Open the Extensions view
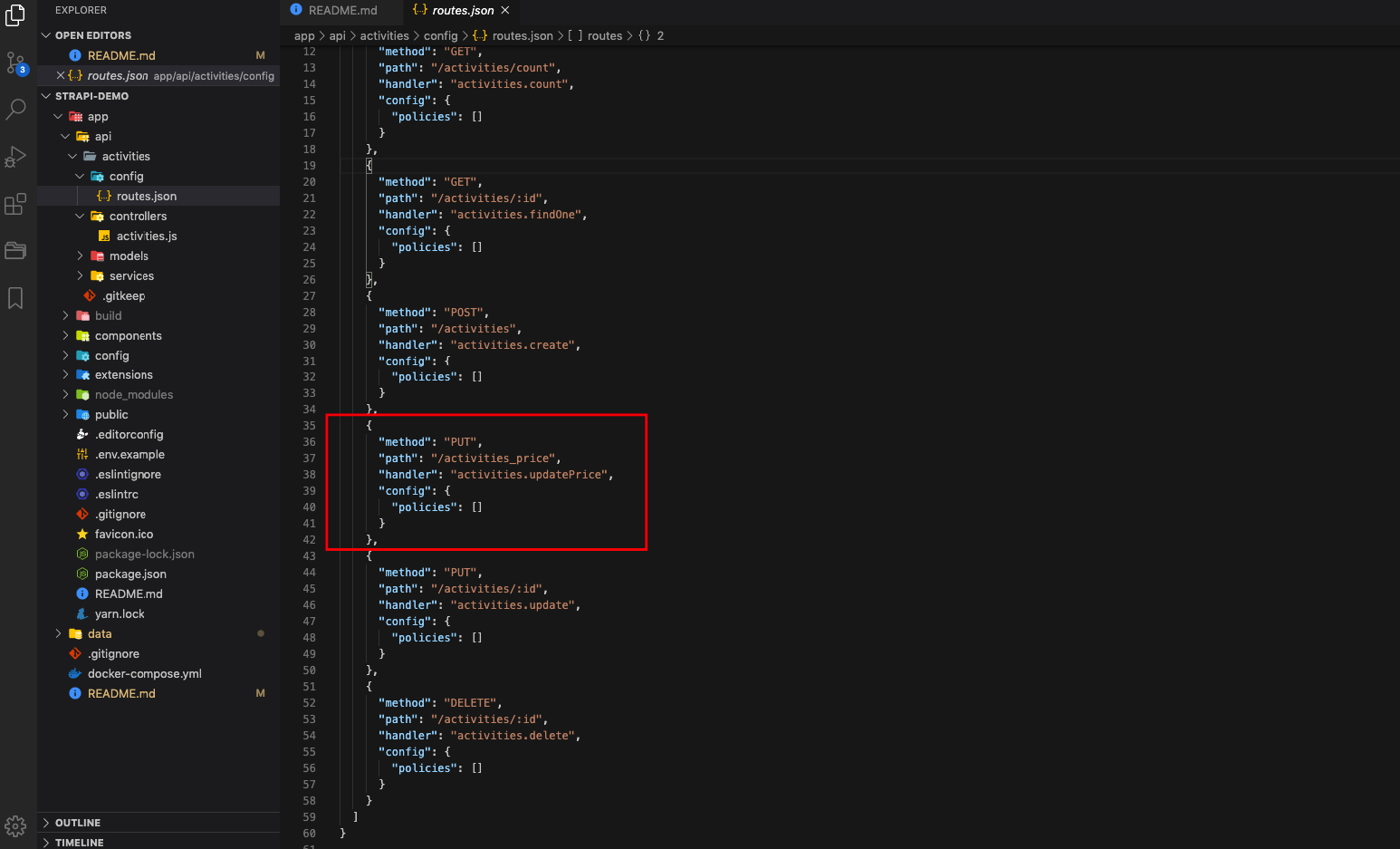The image size is (1400, 849). point(14,204)
